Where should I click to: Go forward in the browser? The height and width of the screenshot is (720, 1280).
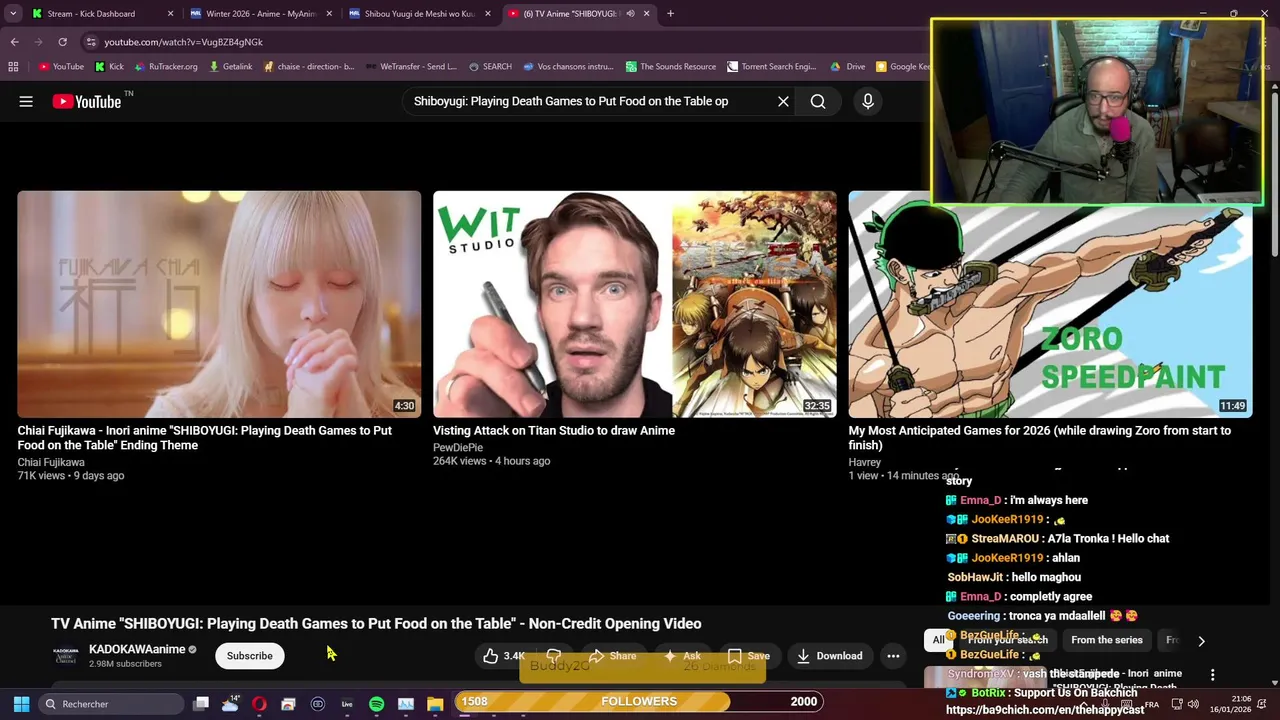38,42
